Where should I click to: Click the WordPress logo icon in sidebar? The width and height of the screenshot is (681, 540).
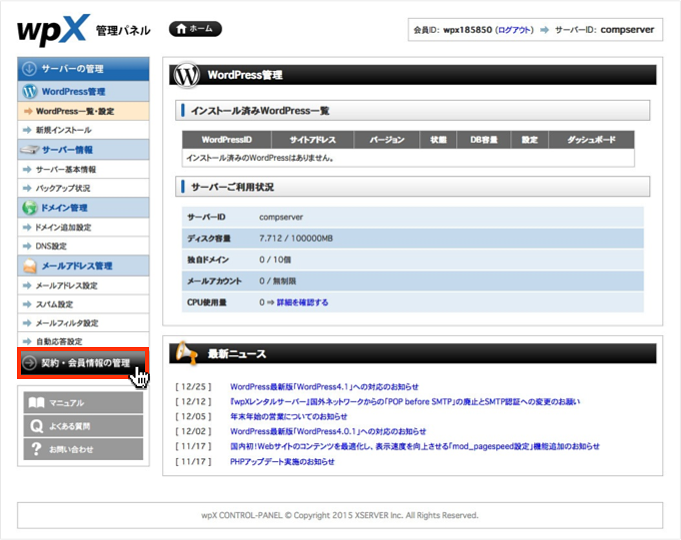pyautogui.click(x=30, y=92)
